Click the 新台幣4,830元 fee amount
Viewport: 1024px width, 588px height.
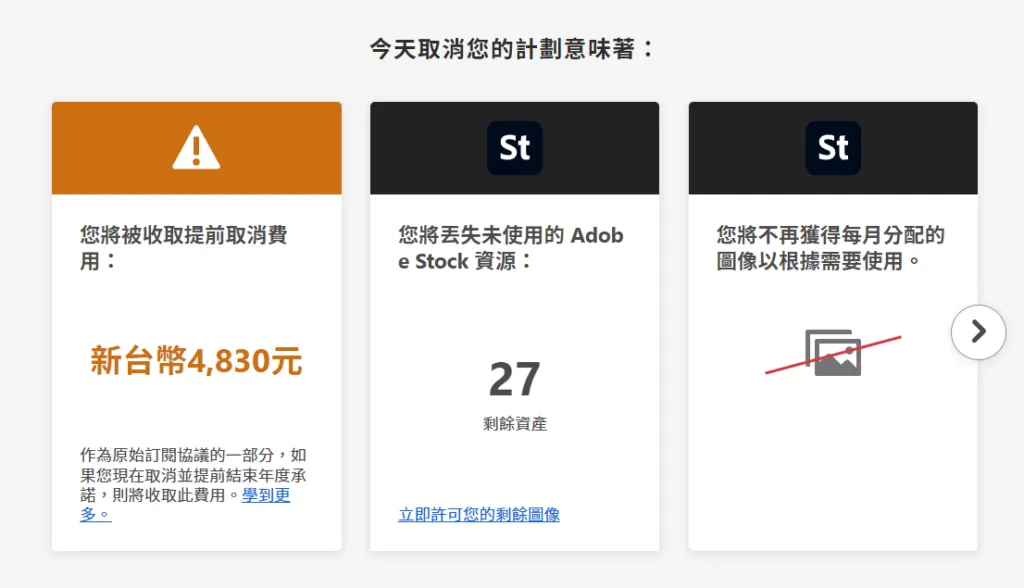point(196,361)
